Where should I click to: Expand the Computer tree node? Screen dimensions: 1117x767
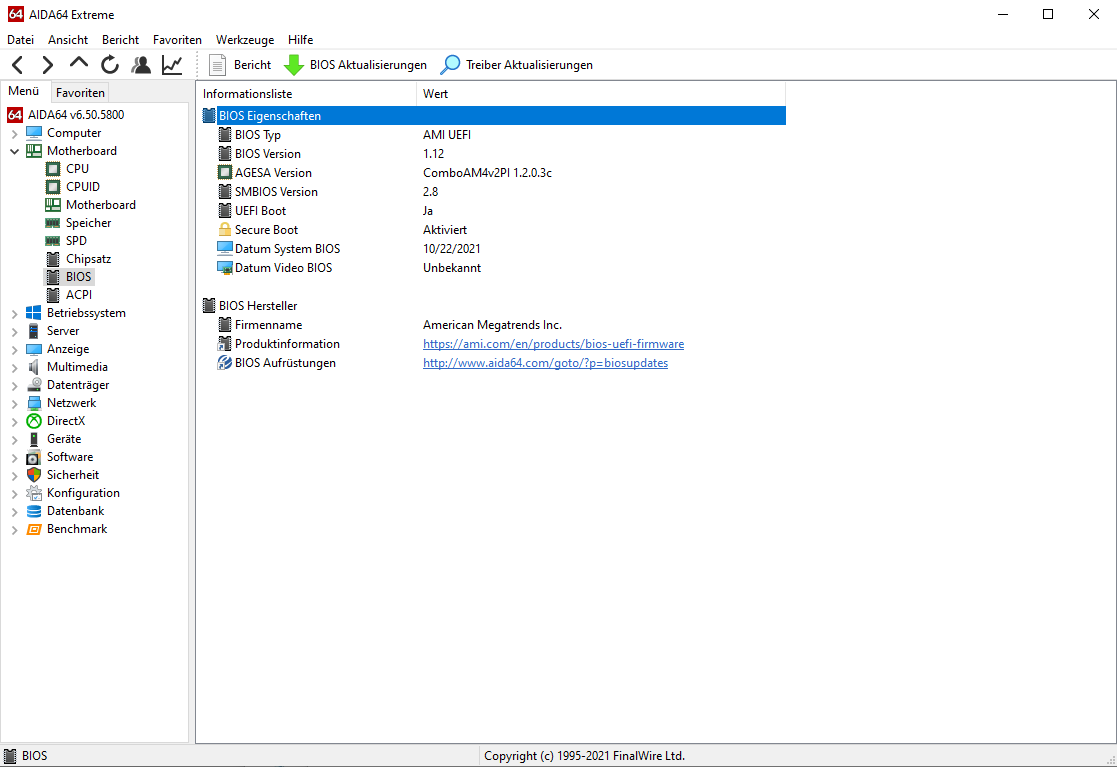[x=14, y=133]
